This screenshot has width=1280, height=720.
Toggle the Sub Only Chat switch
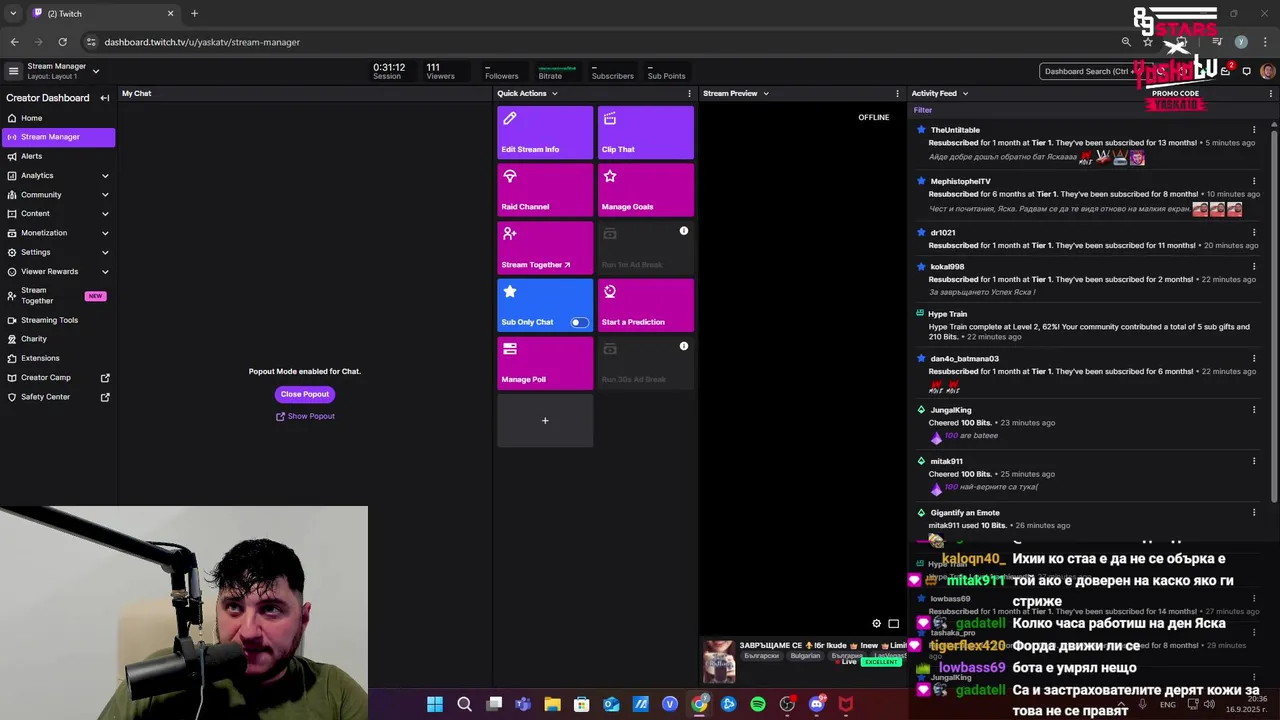pyautogui.click(x=579, y=322)
